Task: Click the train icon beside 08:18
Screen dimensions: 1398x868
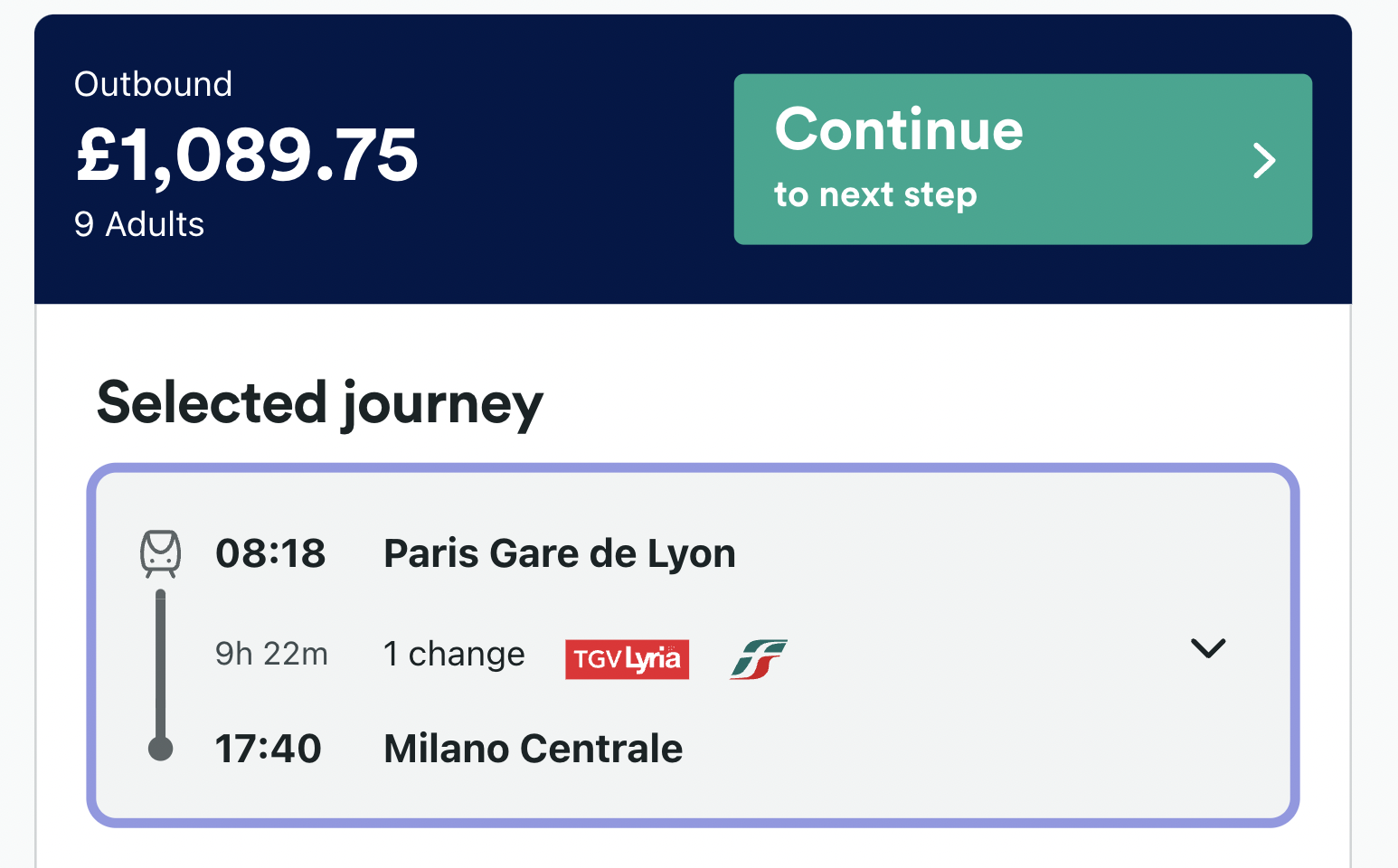Action: pos(161,553)
